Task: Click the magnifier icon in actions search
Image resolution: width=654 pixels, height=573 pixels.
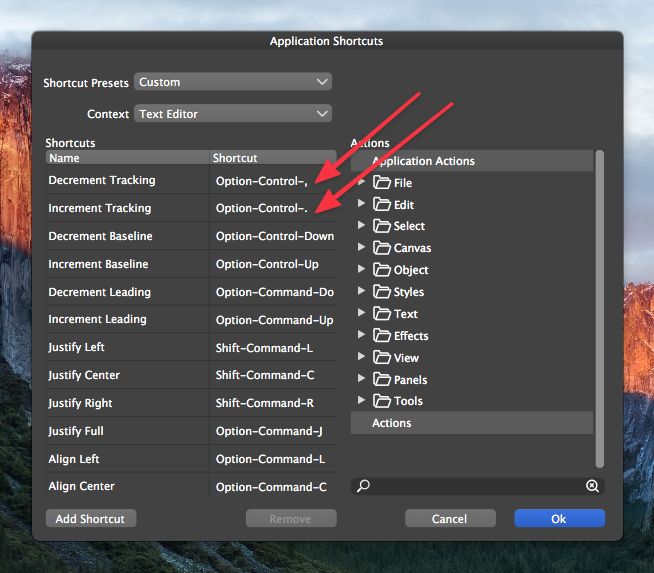Action: (363, 486)
